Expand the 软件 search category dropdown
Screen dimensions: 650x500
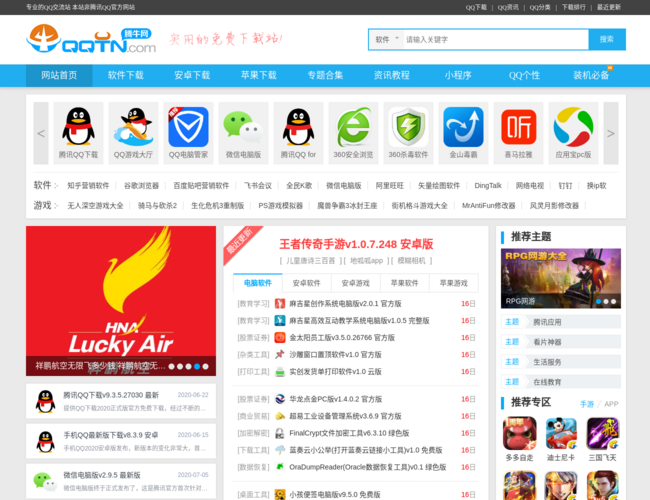point(386,39)
